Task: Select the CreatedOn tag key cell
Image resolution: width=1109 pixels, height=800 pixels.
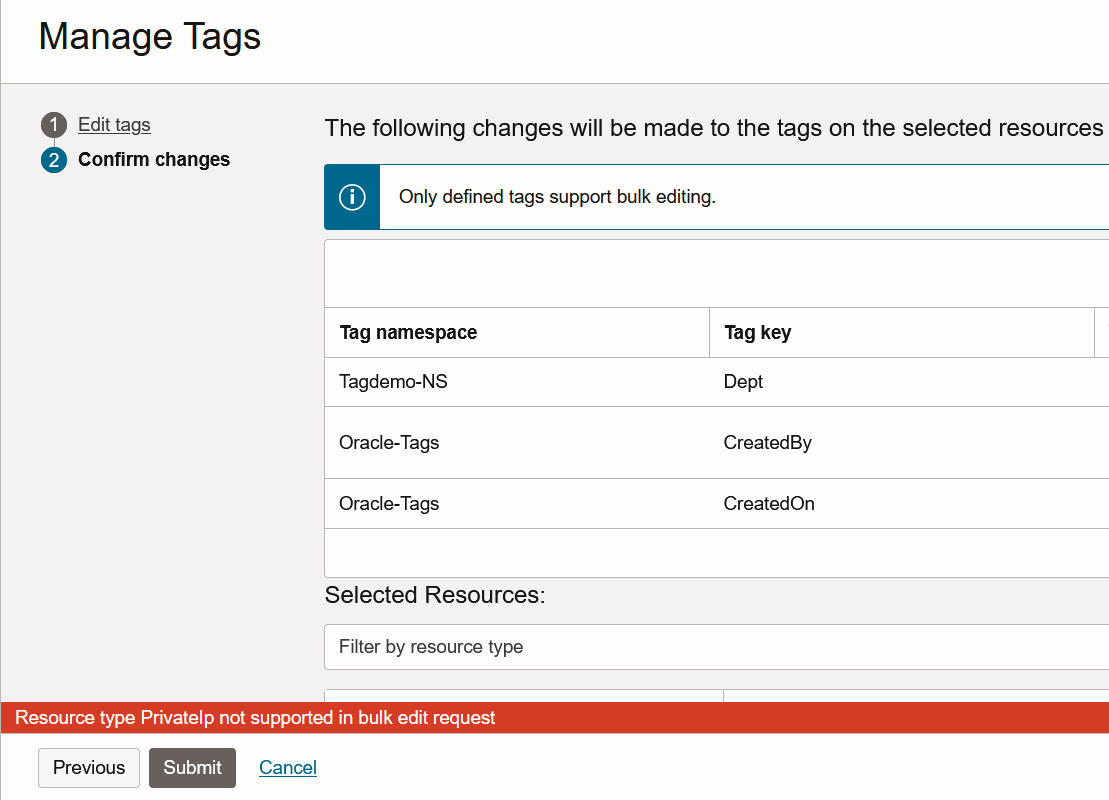Action: tap(769, 503)
